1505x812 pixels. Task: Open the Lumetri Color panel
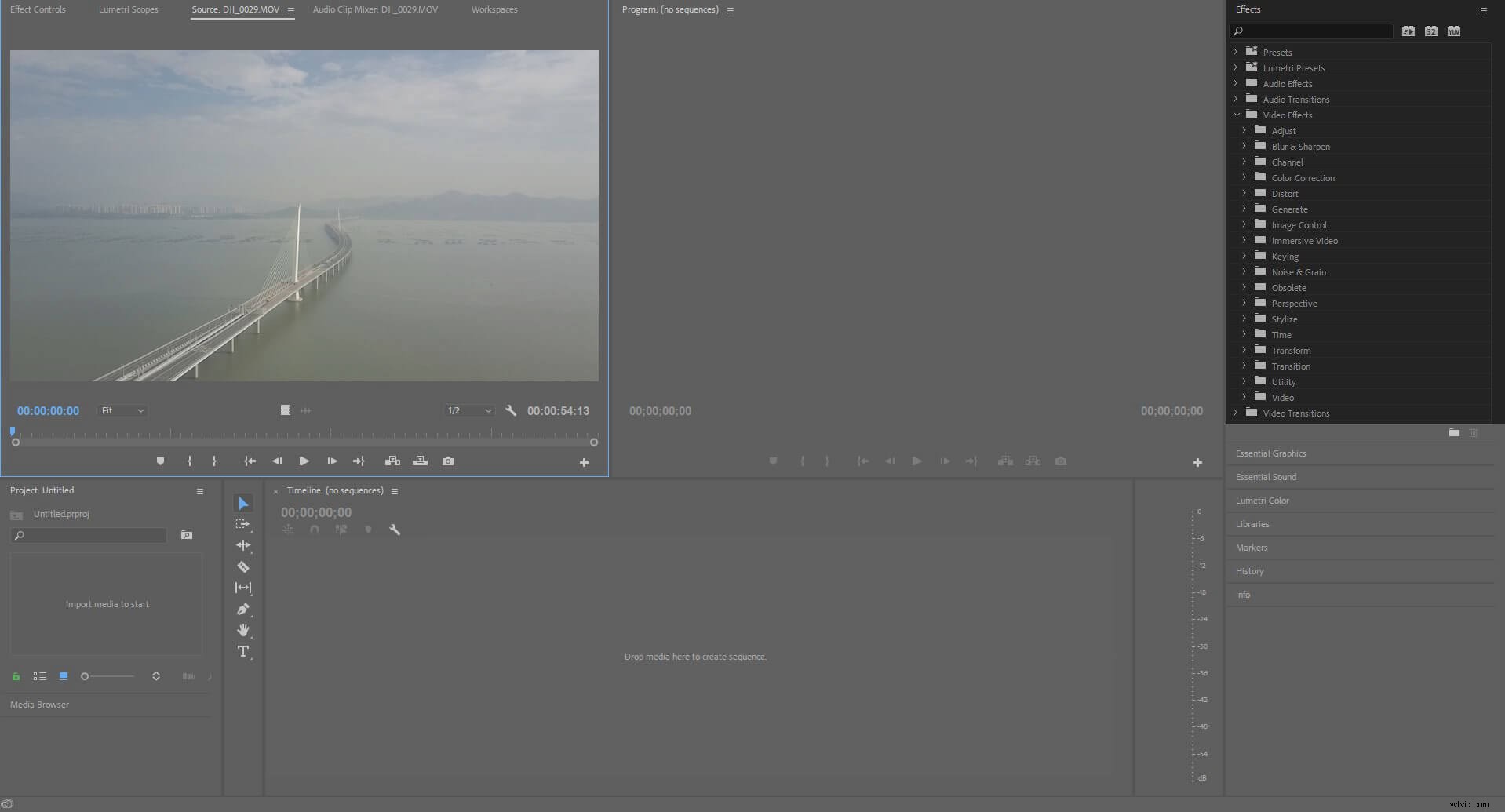pyautogui.click(x=1263, y=500)
